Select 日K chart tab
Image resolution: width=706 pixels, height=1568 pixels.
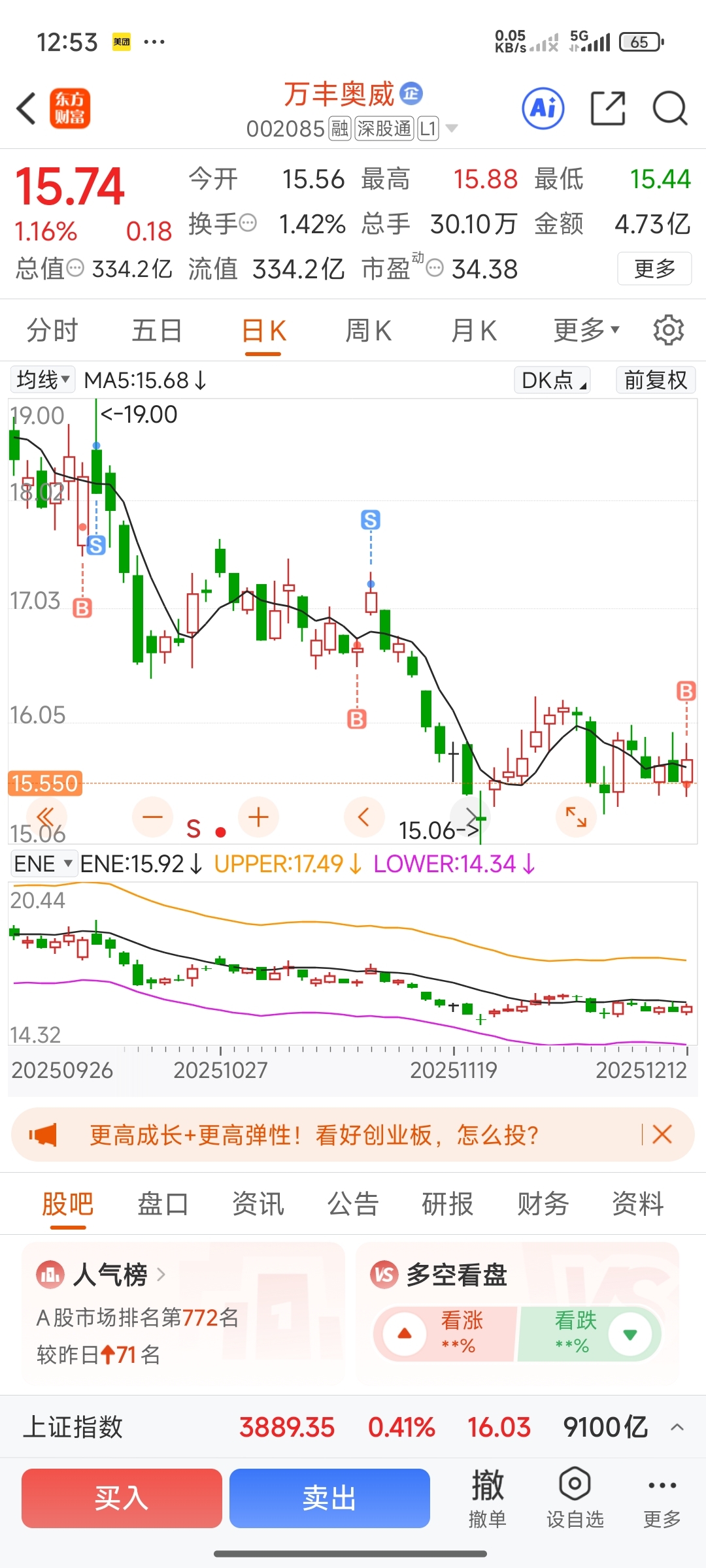[x=263, y=331]
